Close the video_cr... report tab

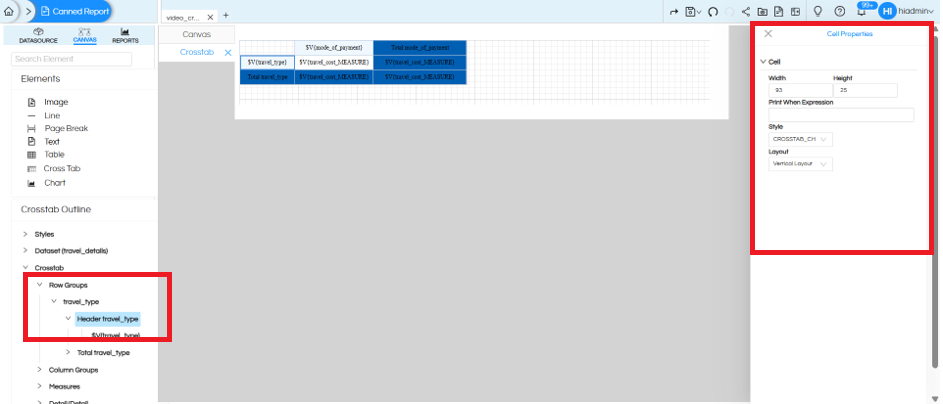(210, 17)
